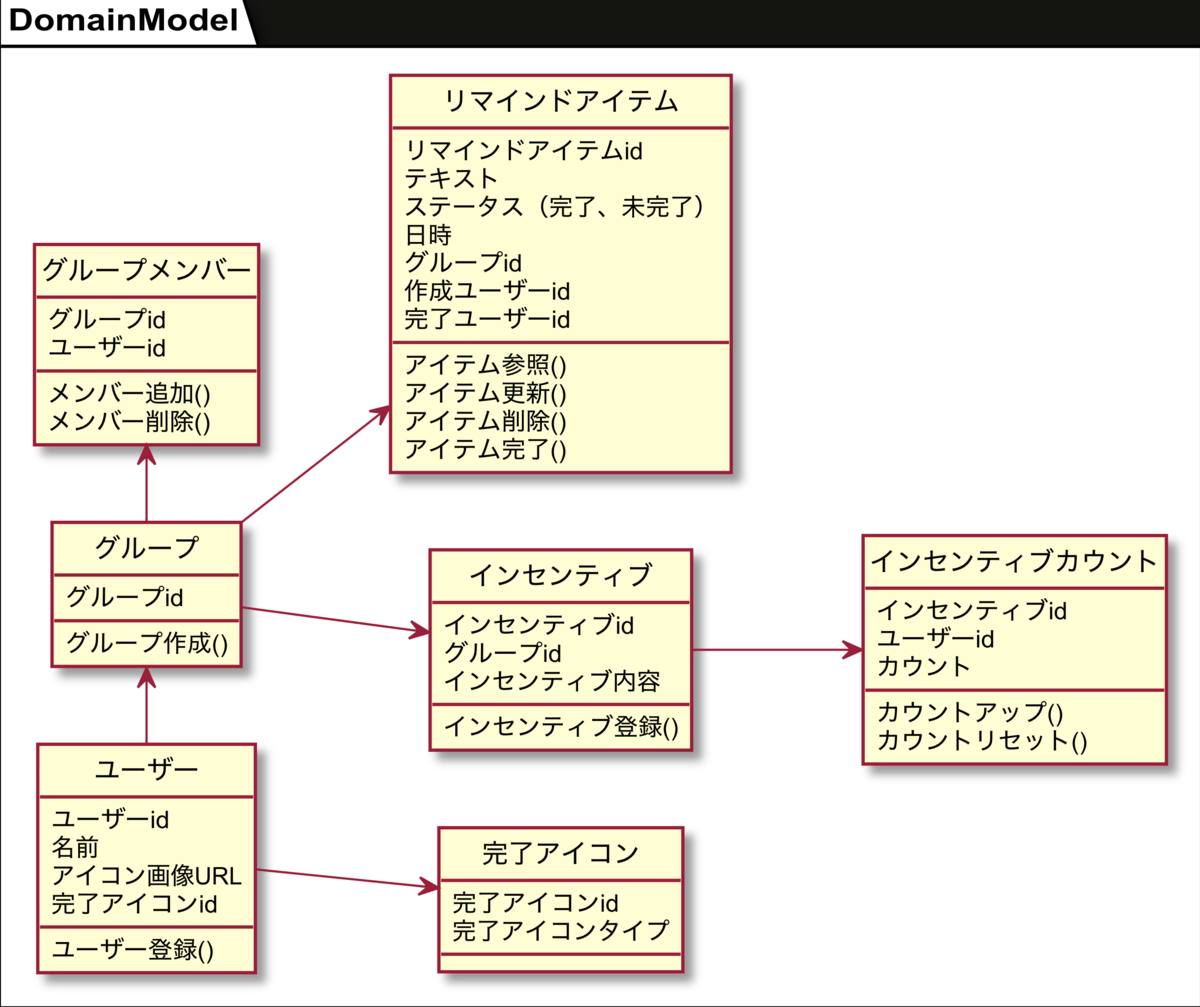This screenshot has width=1200, height=1007.
Task: Click the アイテム完了() method
Action: tap(486, 449)
